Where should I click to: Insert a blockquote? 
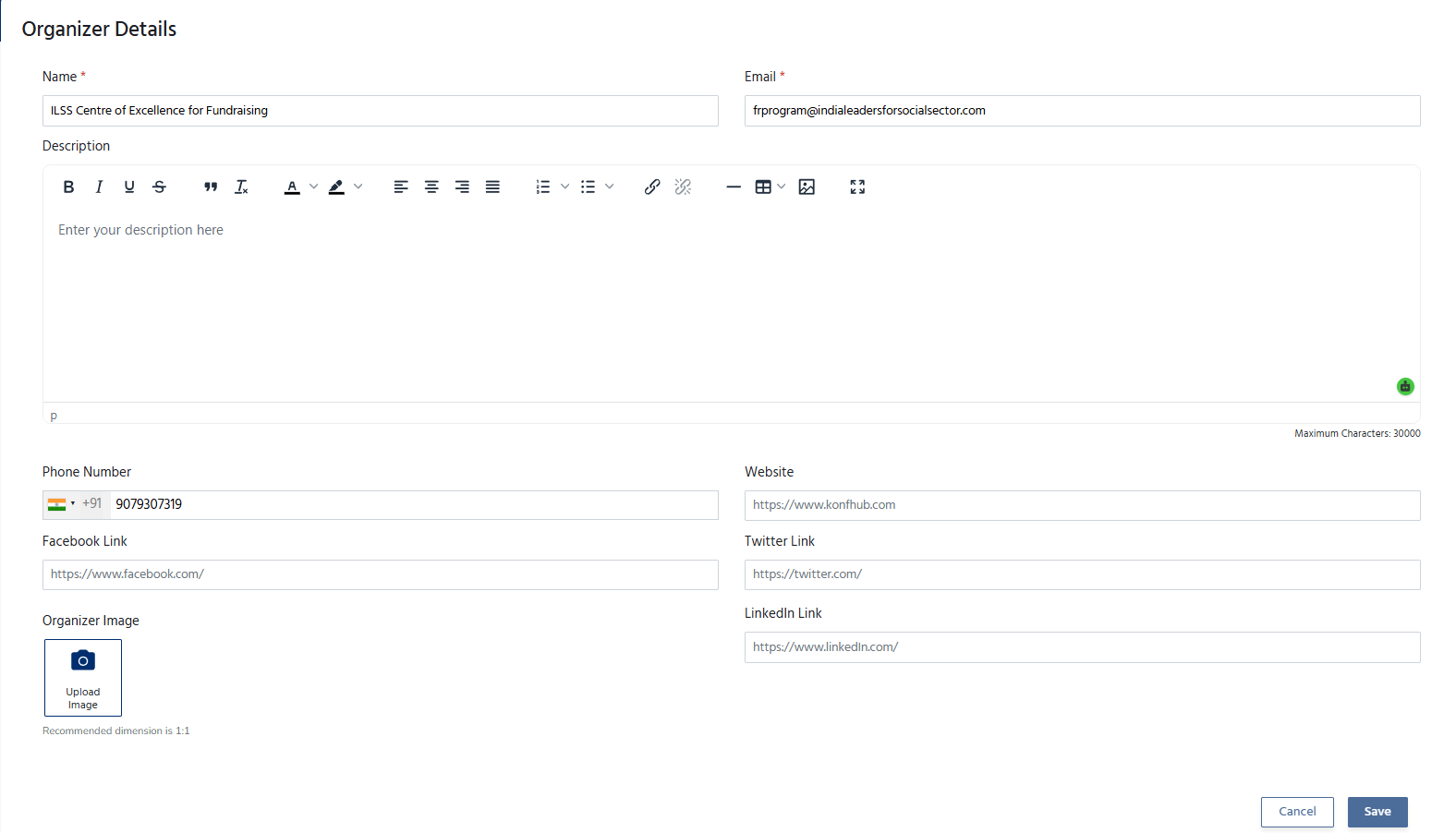211,187
